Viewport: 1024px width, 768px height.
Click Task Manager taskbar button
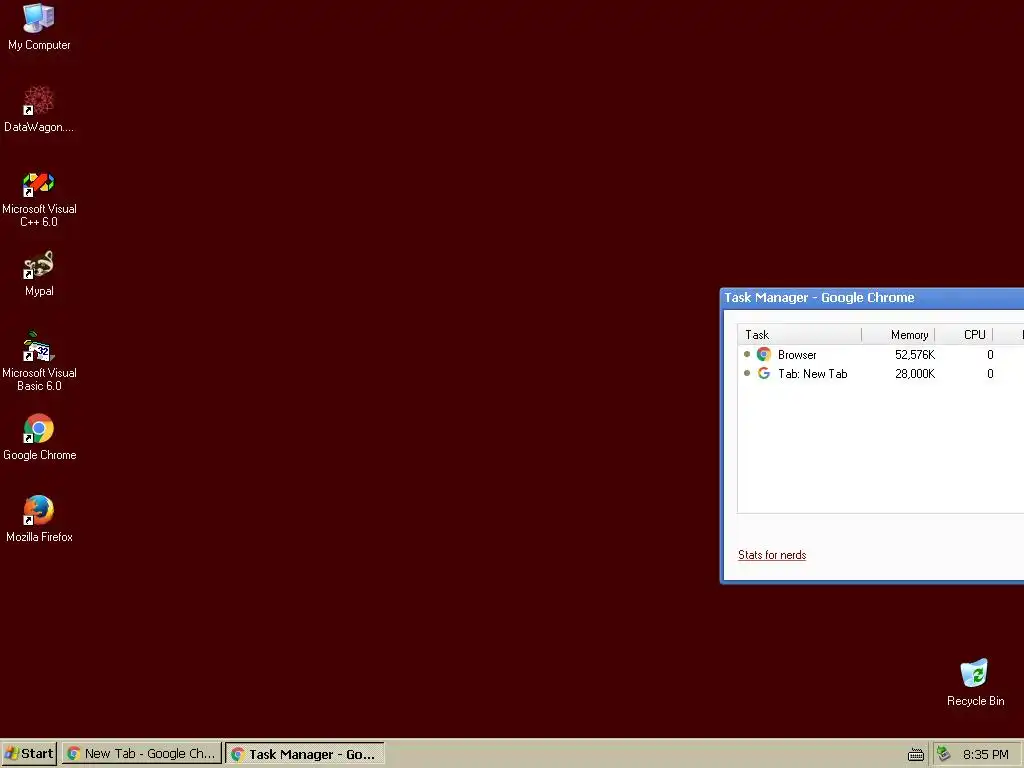coord(305,754)
